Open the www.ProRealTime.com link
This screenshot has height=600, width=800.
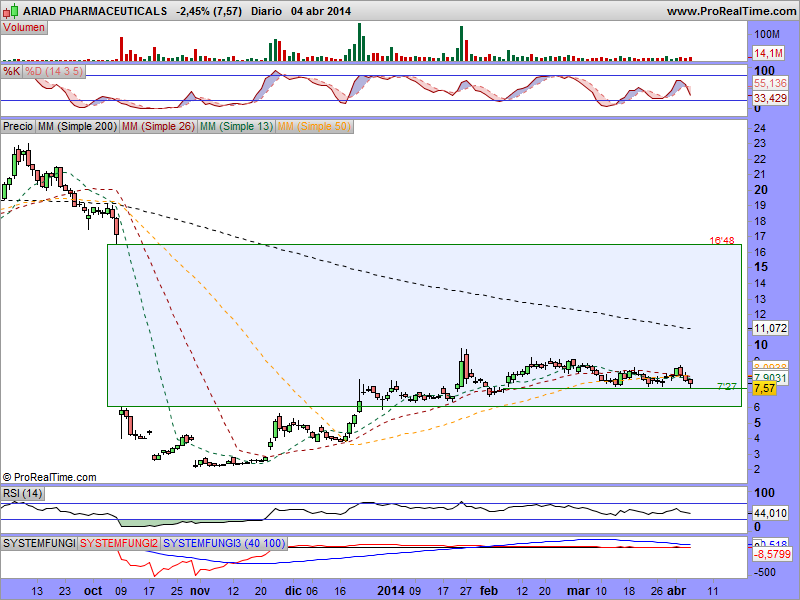pyautogui.click(x=731, y=11)
